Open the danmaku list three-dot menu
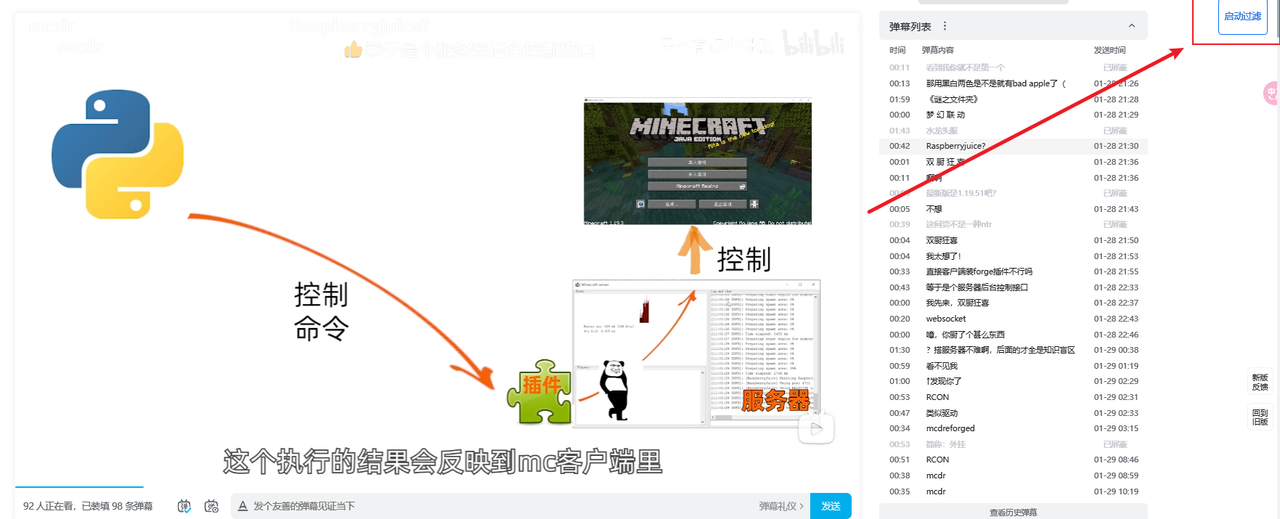 [945, 26]
